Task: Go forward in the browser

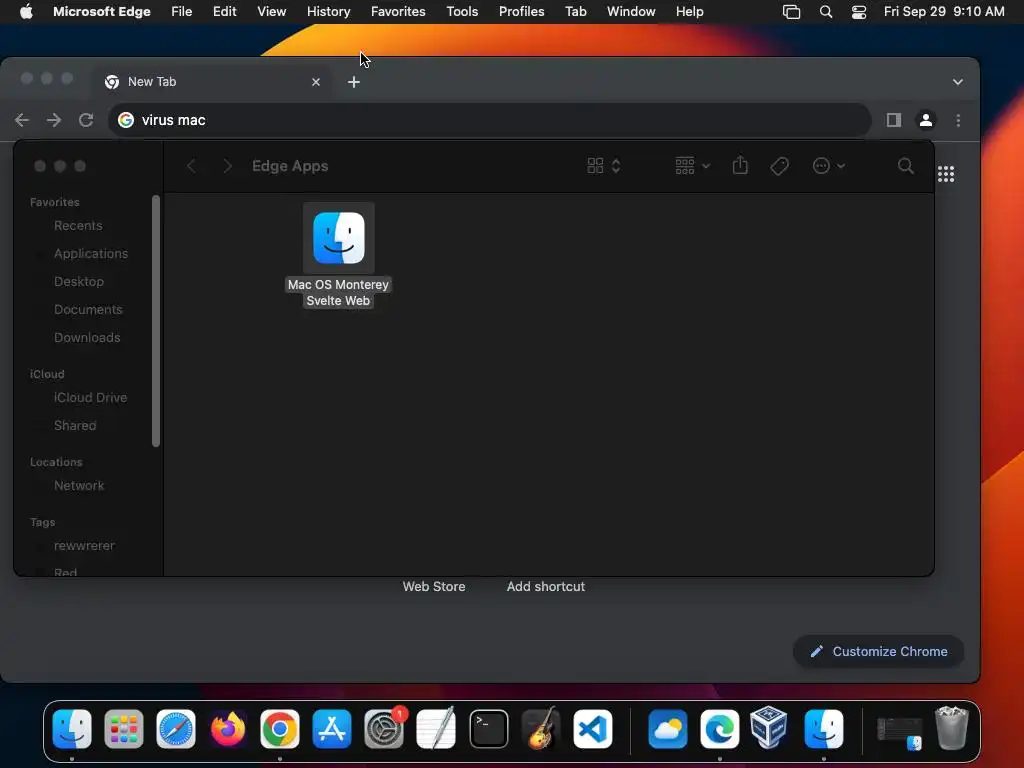Action: 54,120
